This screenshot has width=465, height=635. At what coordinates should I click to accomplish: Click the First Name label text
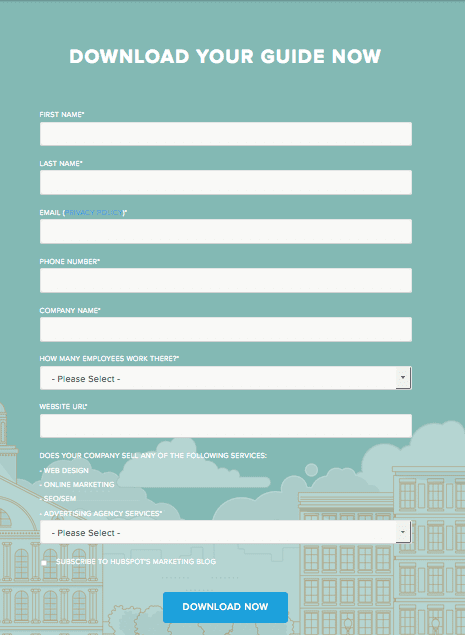pos(62,115)
